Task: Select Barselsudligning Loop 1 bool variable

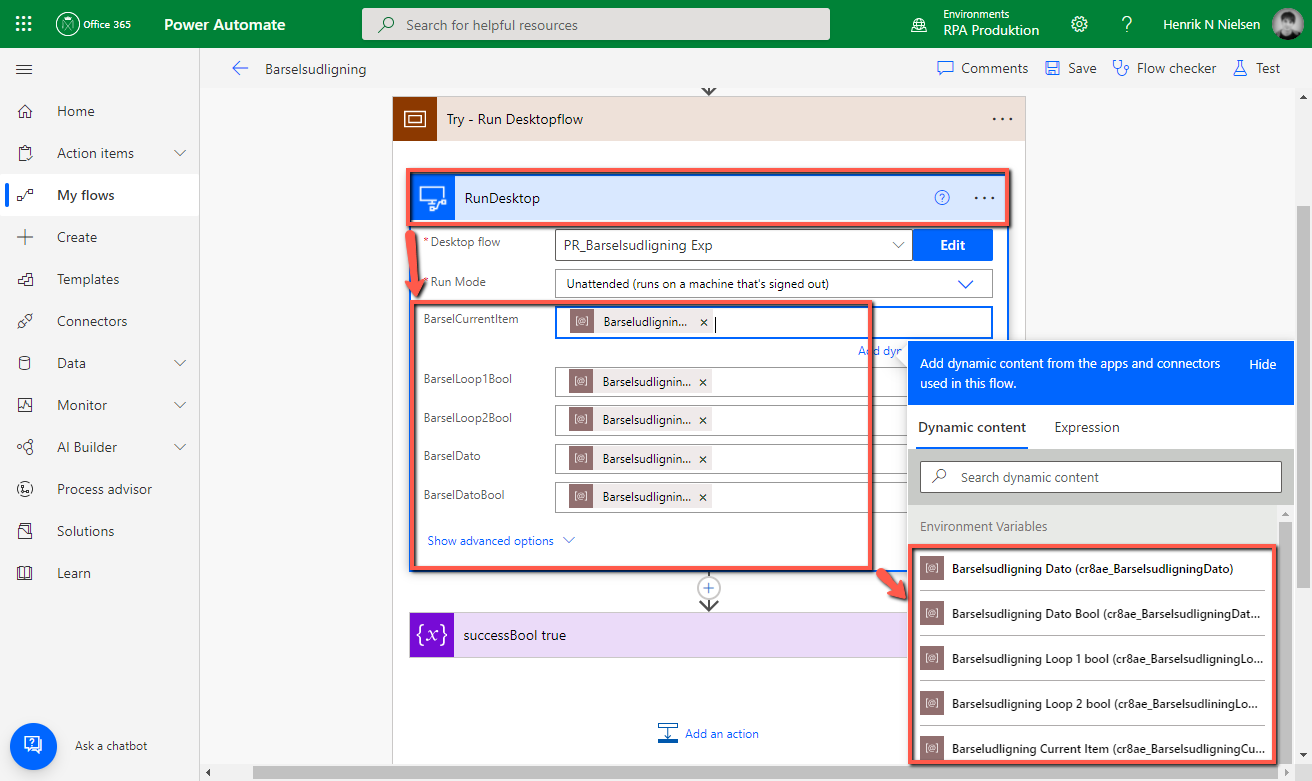Action: [1092, 658]
